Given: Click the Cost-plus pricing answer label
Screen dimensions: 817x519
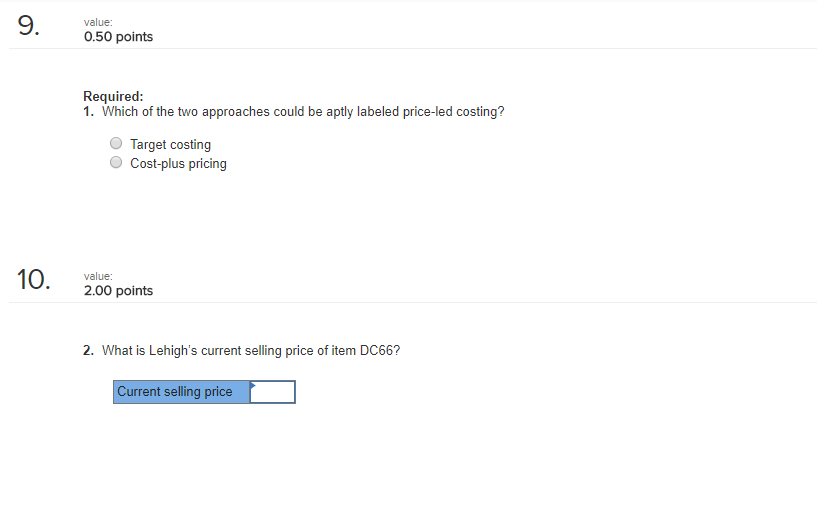Looking at the screenshot, I should point(178,164).
